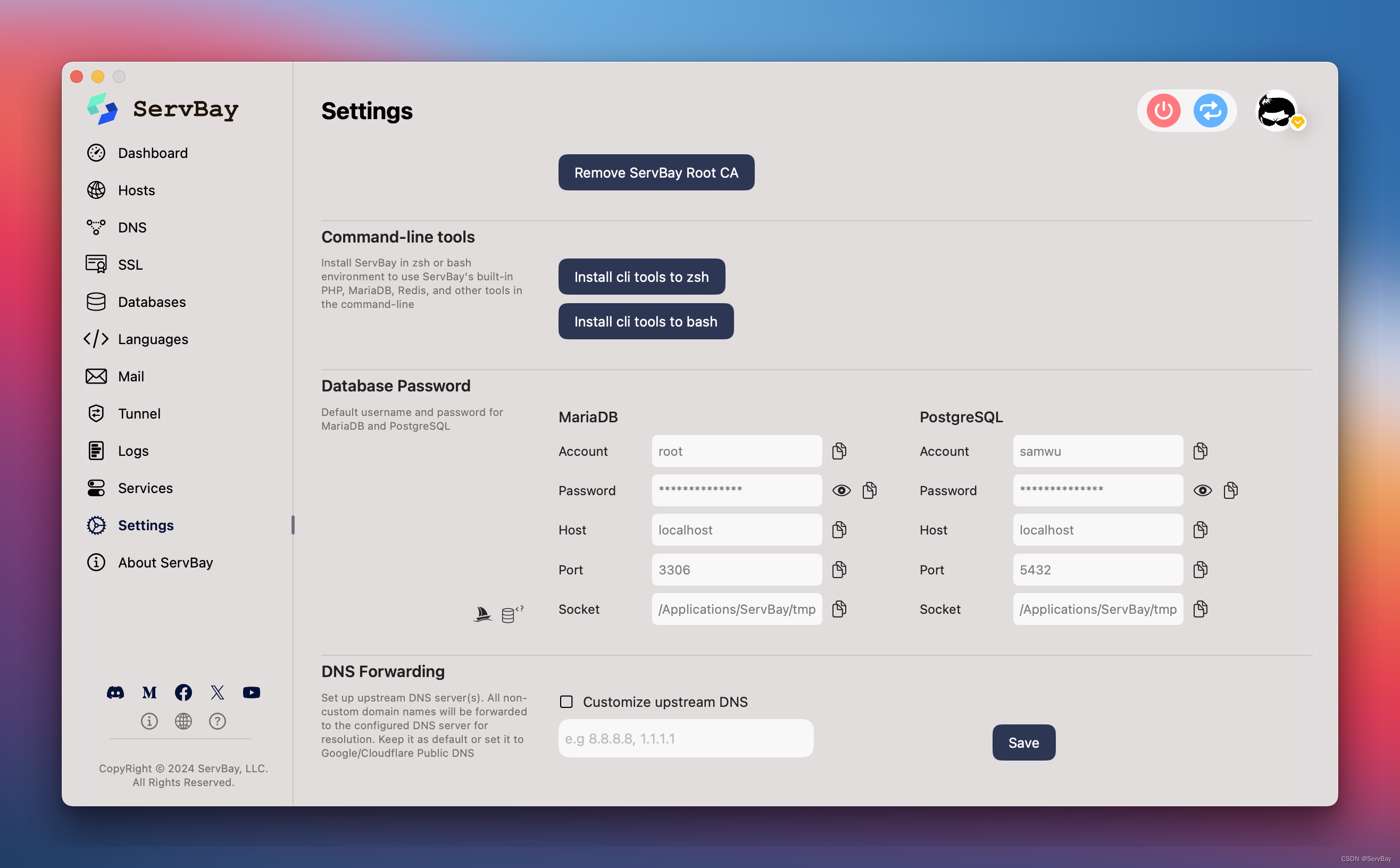Click Install cli tools to zsh
Viewport: 1400px width, 868px height.
(641, 277)
